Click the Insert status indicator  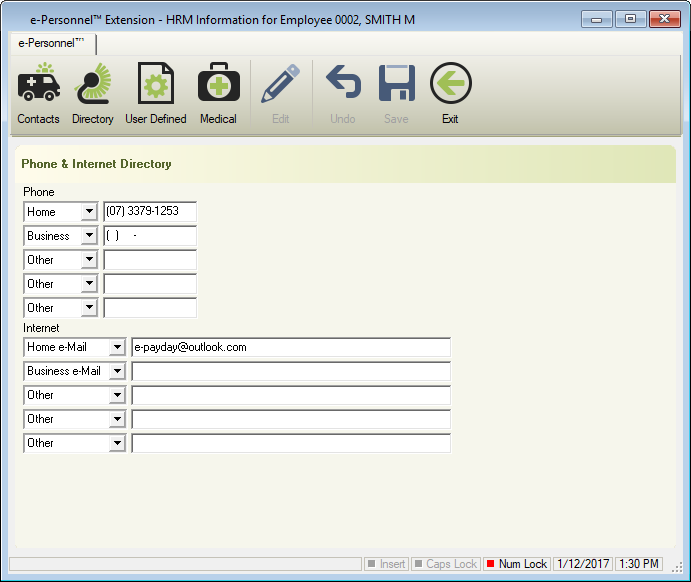click(386, 564)
